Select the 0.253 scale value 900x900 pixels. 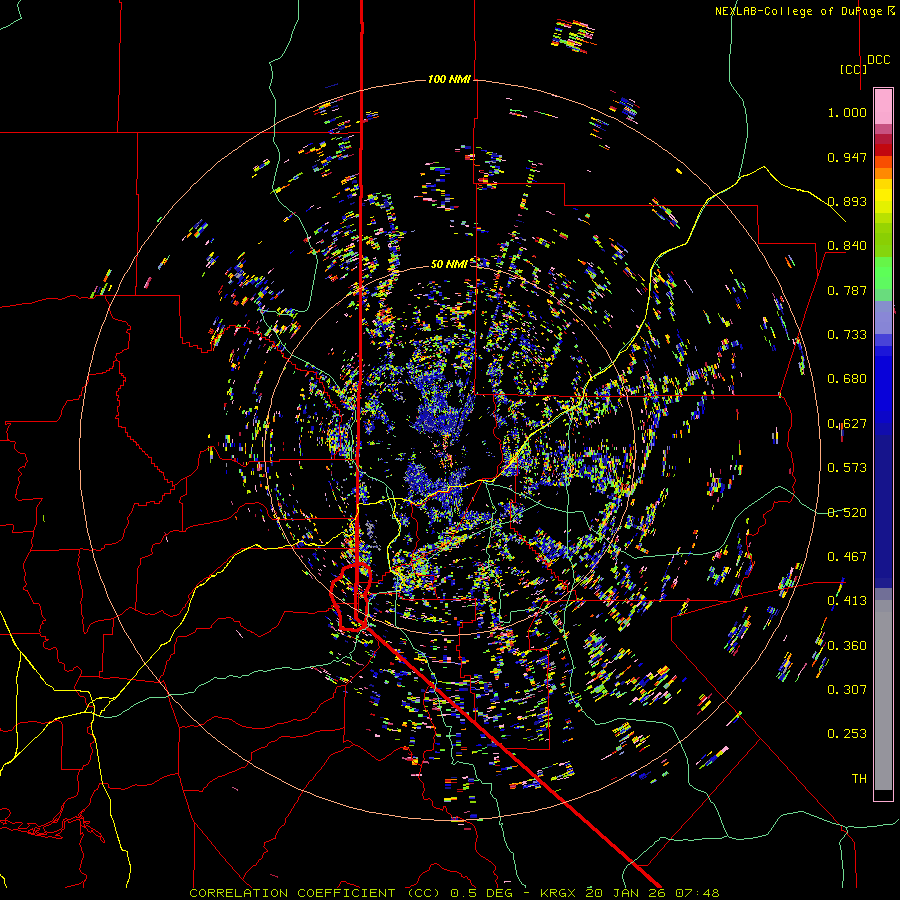pyautogui.click(x=847, y=734)
